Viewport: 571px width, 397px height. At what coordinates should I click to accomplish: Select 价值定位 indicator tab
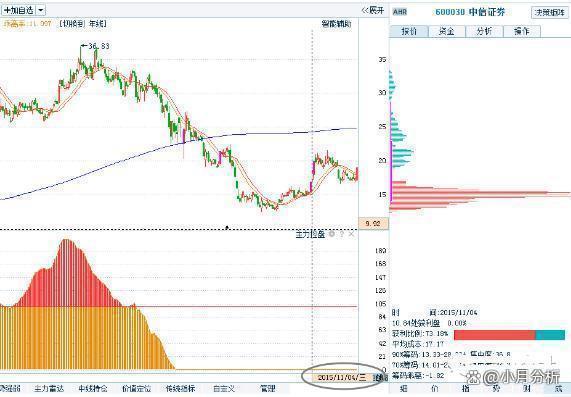point(137,389)
